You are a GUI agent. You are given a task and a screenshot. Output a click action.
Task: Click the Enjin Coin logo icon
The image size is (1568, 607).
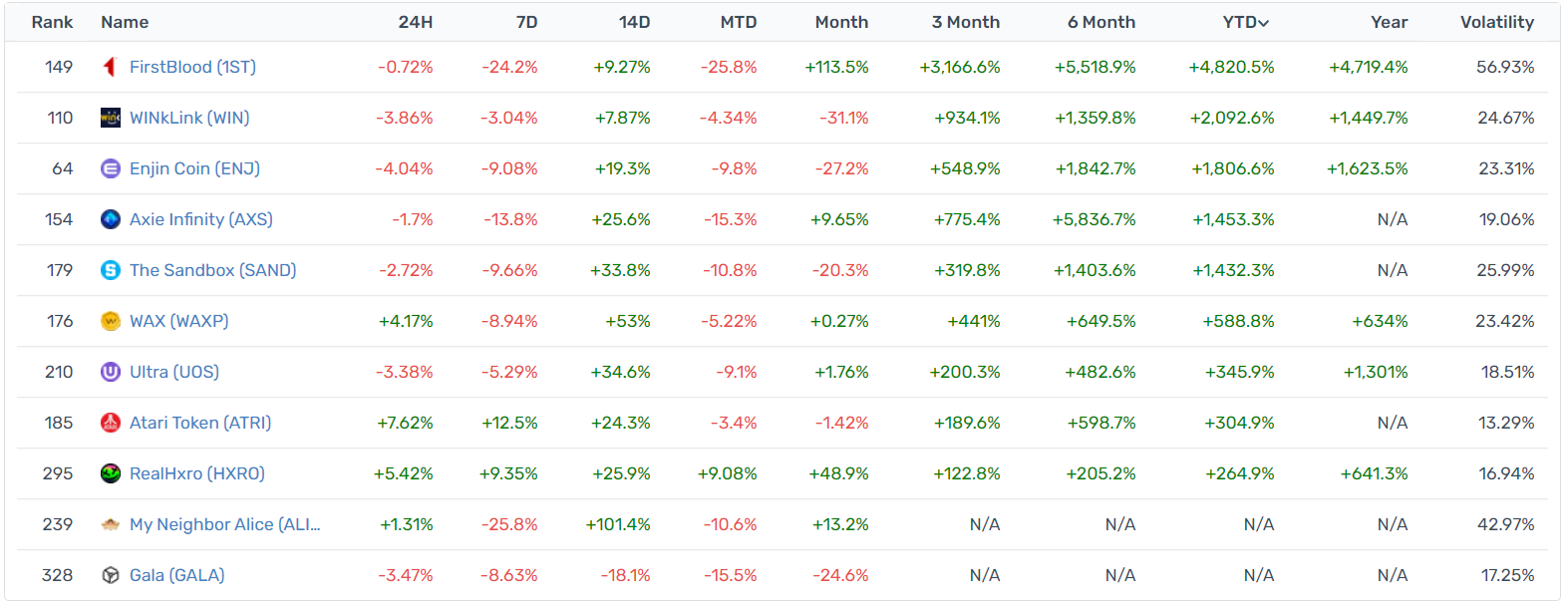[x=111, y=168]
